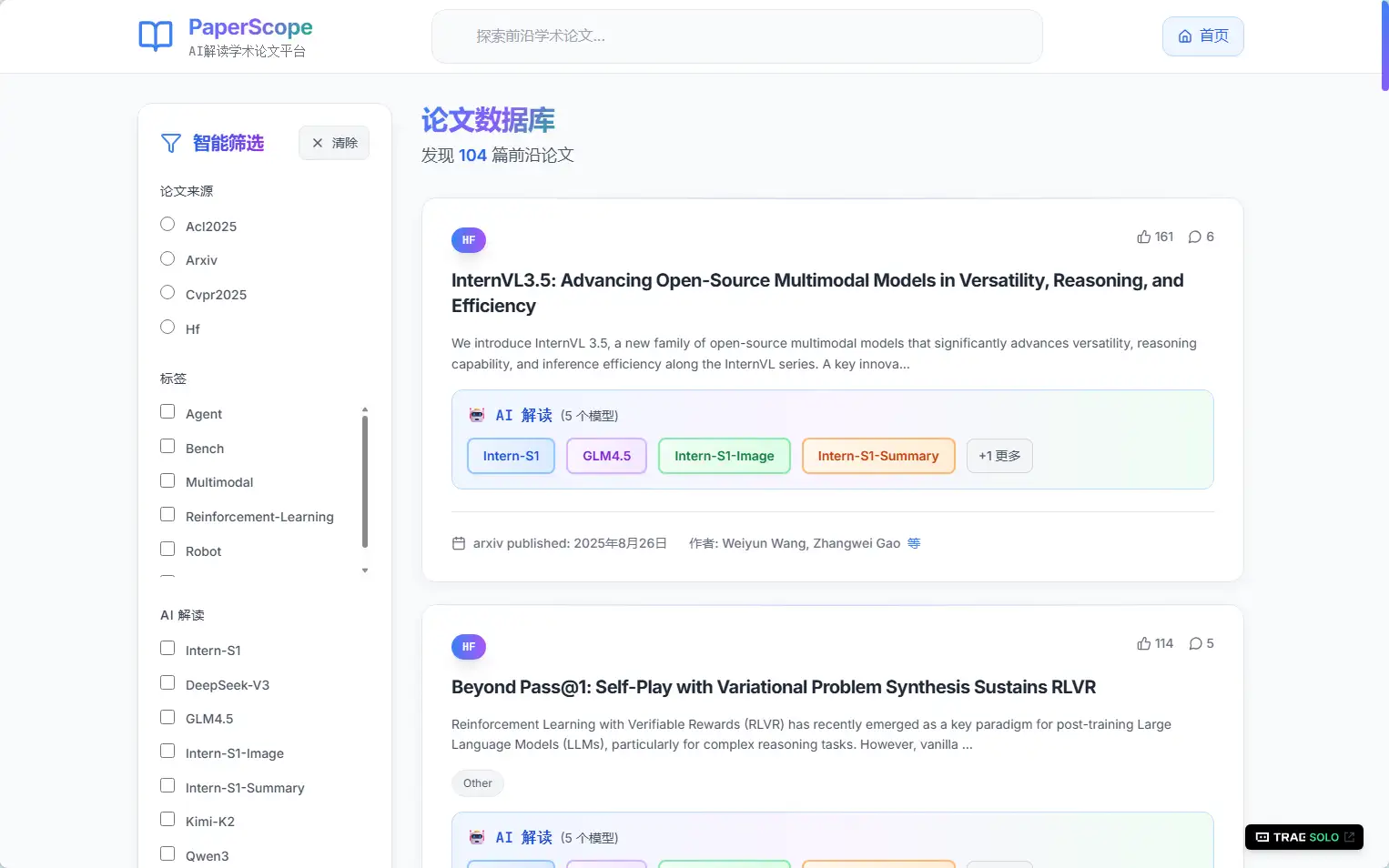Select the Cvpr2025 source radio button

167,292
